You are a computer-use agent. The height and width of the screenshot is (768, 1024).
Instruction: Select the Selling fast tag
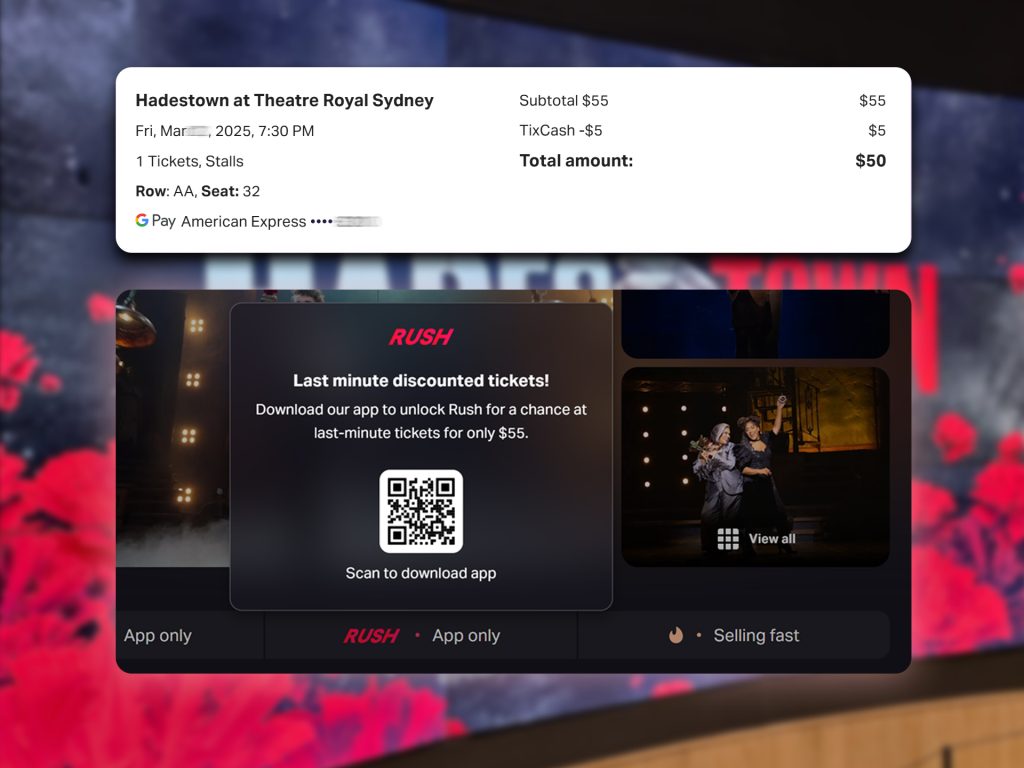click(733, 635)
